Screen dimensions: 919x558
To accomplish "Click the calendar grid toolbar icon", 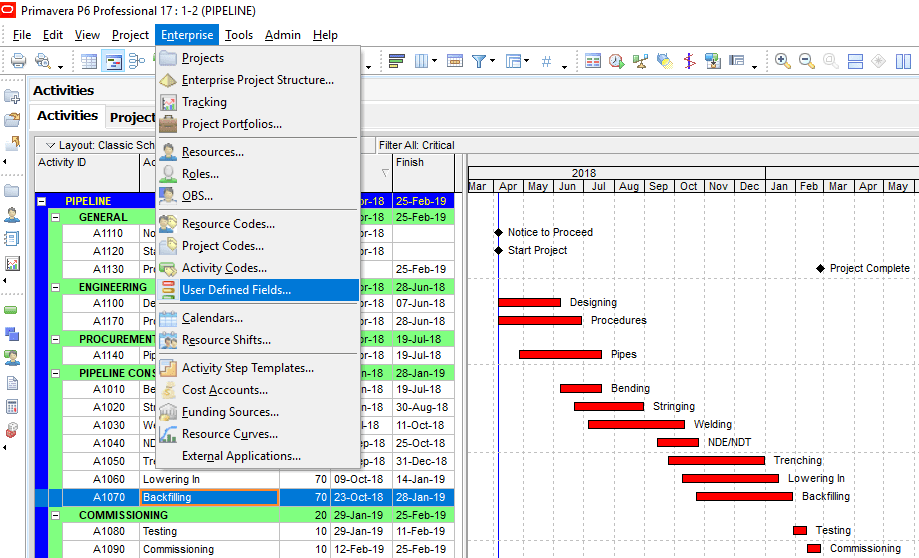I will 593,61.
